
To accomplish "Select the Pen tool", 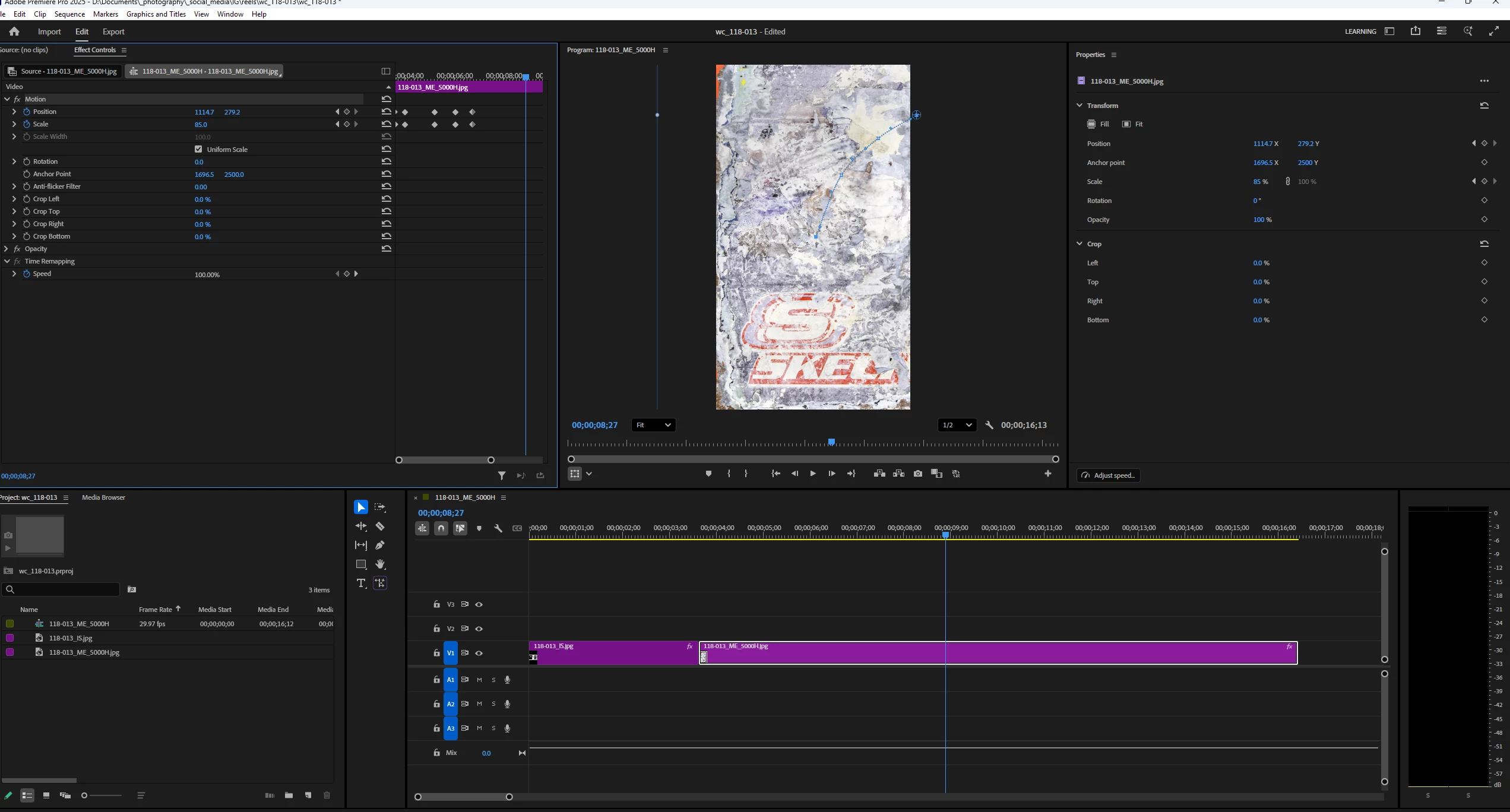I will pos(380,545).
